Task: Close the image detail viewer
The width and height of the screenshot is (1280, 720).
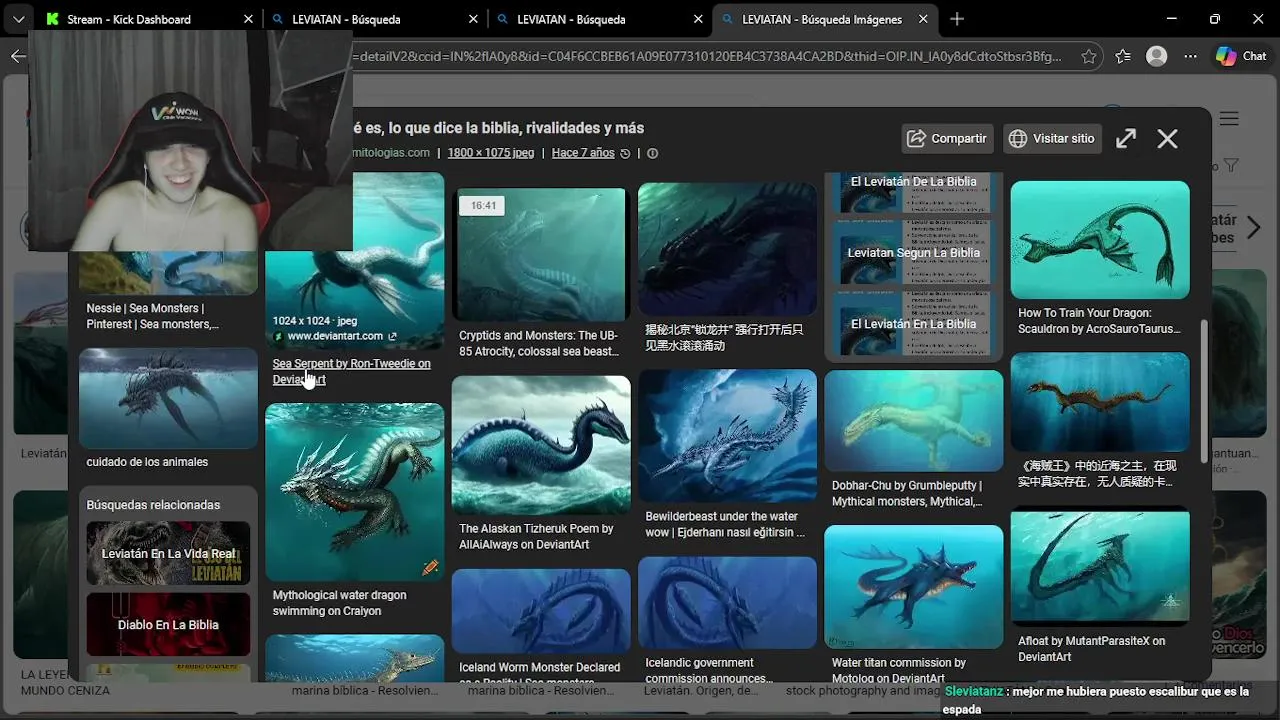Action: coord(1167,139)
